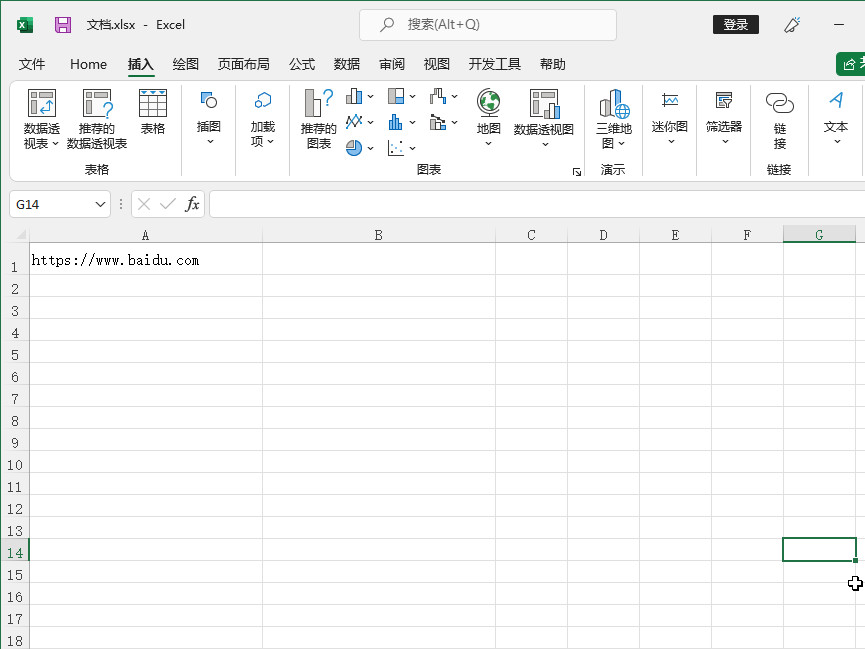The image size is (865, 649).
Task: Select the column or bar chart icon
Action: (354, 97)
